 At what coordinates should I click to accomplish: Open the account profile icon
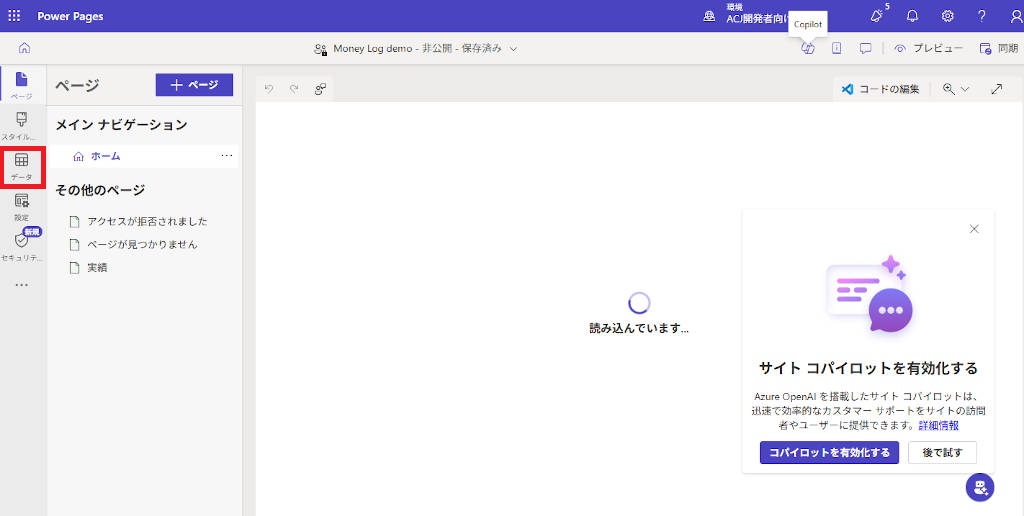tap(1016, 16)
